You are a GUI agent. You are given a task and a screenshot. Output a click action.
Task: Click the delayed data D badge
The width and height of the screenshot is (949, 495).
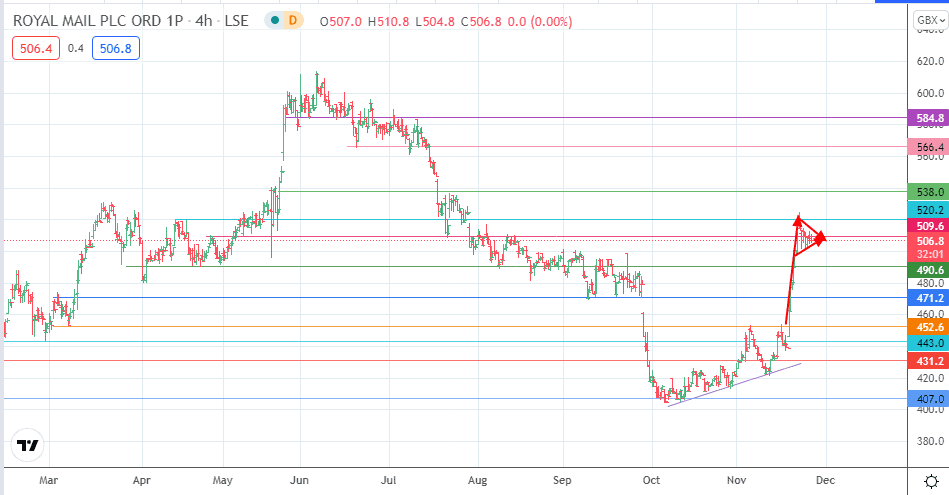[294, 21]
